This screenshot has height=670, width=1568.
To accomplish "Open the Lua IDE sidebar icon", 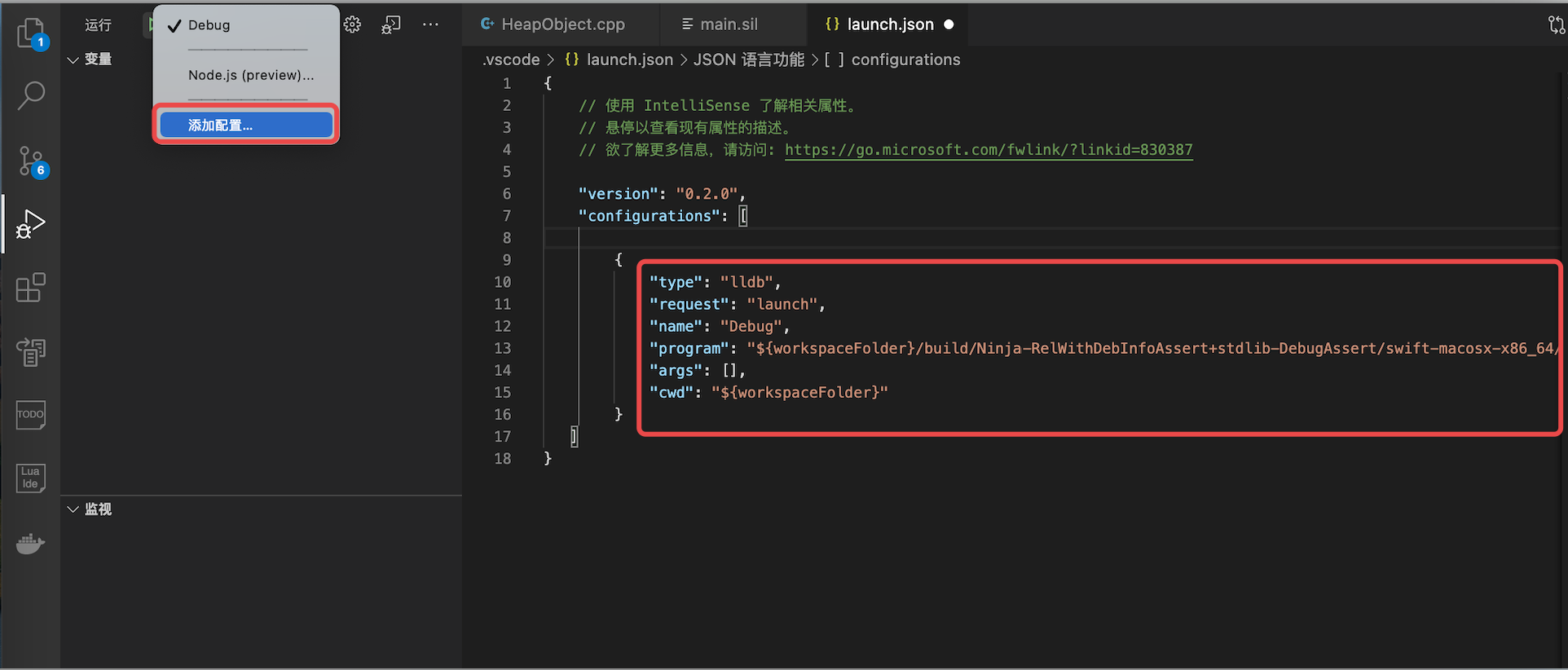I will [x=31, y=478].
